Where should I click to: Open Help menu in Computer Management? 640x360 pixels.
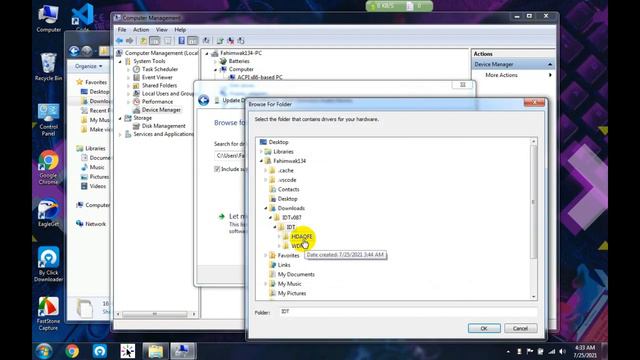(x=180, y=30)
